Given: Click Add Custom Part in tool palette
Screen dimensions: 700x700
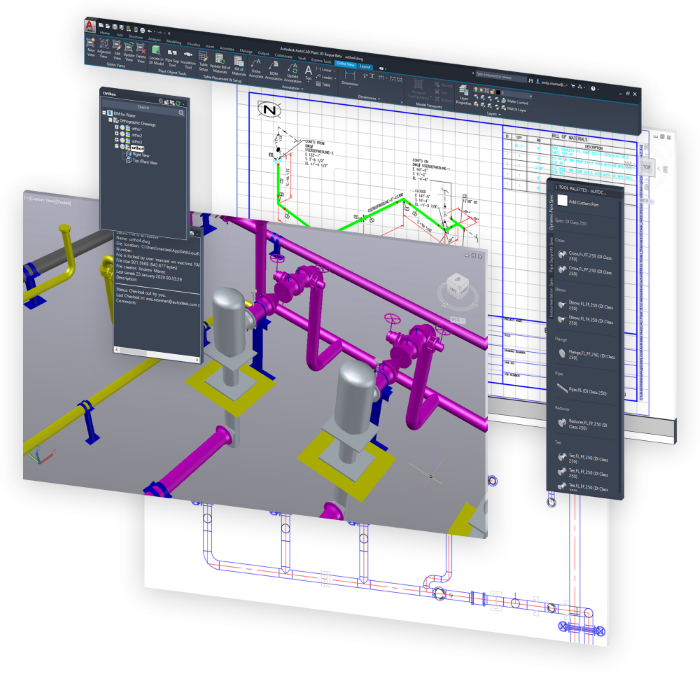Looking at the screenshot, I should 579,202.
